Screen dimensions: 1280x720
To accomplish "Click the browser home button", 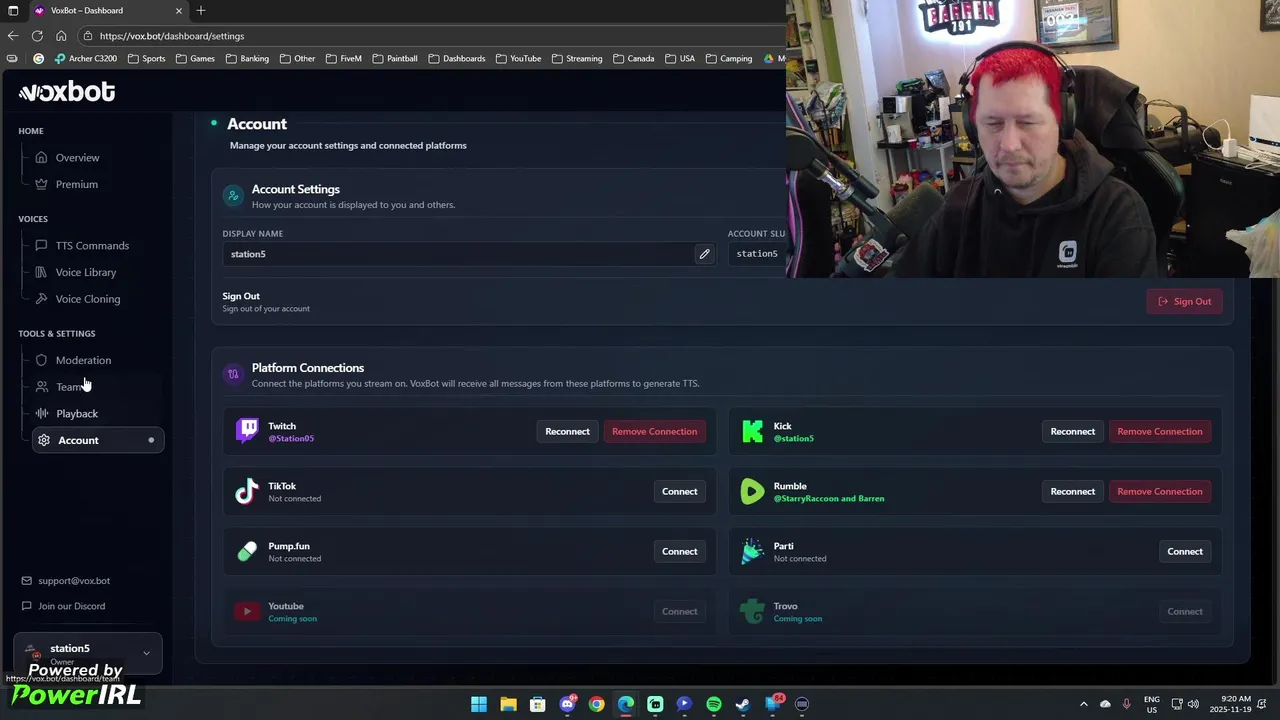I will coord(61,35).
